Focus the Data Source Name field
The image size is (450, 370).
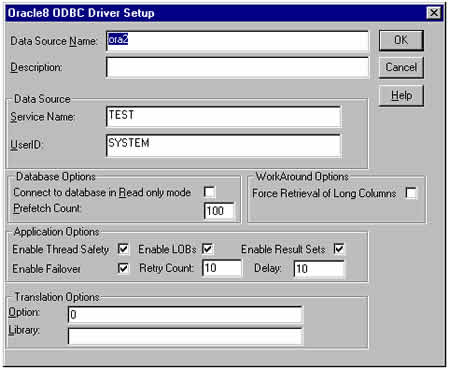[x=237, y=41]
